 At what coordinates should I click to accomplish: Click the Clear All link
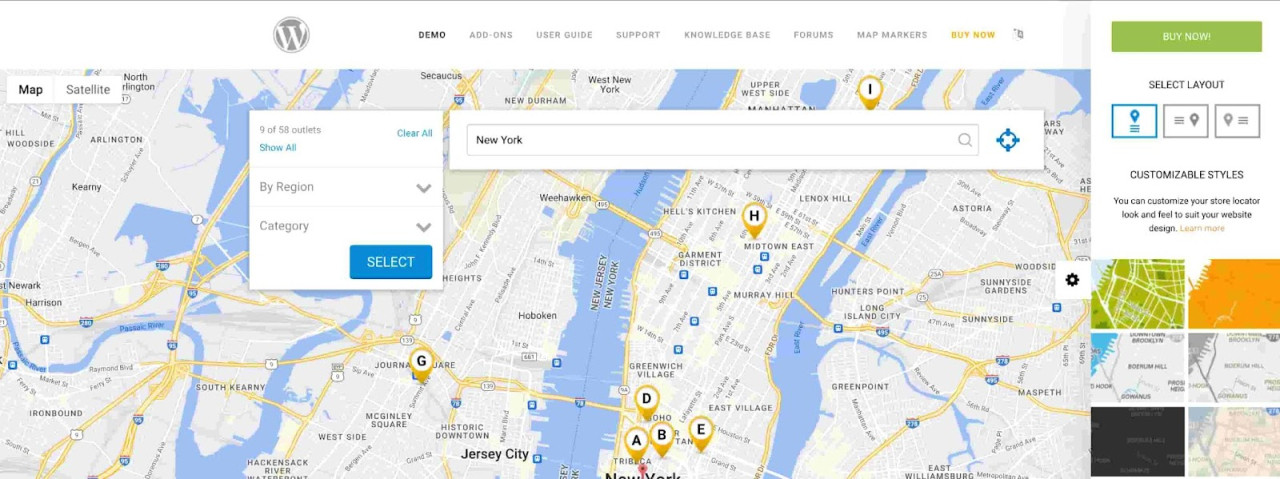[x=414, y=133]
